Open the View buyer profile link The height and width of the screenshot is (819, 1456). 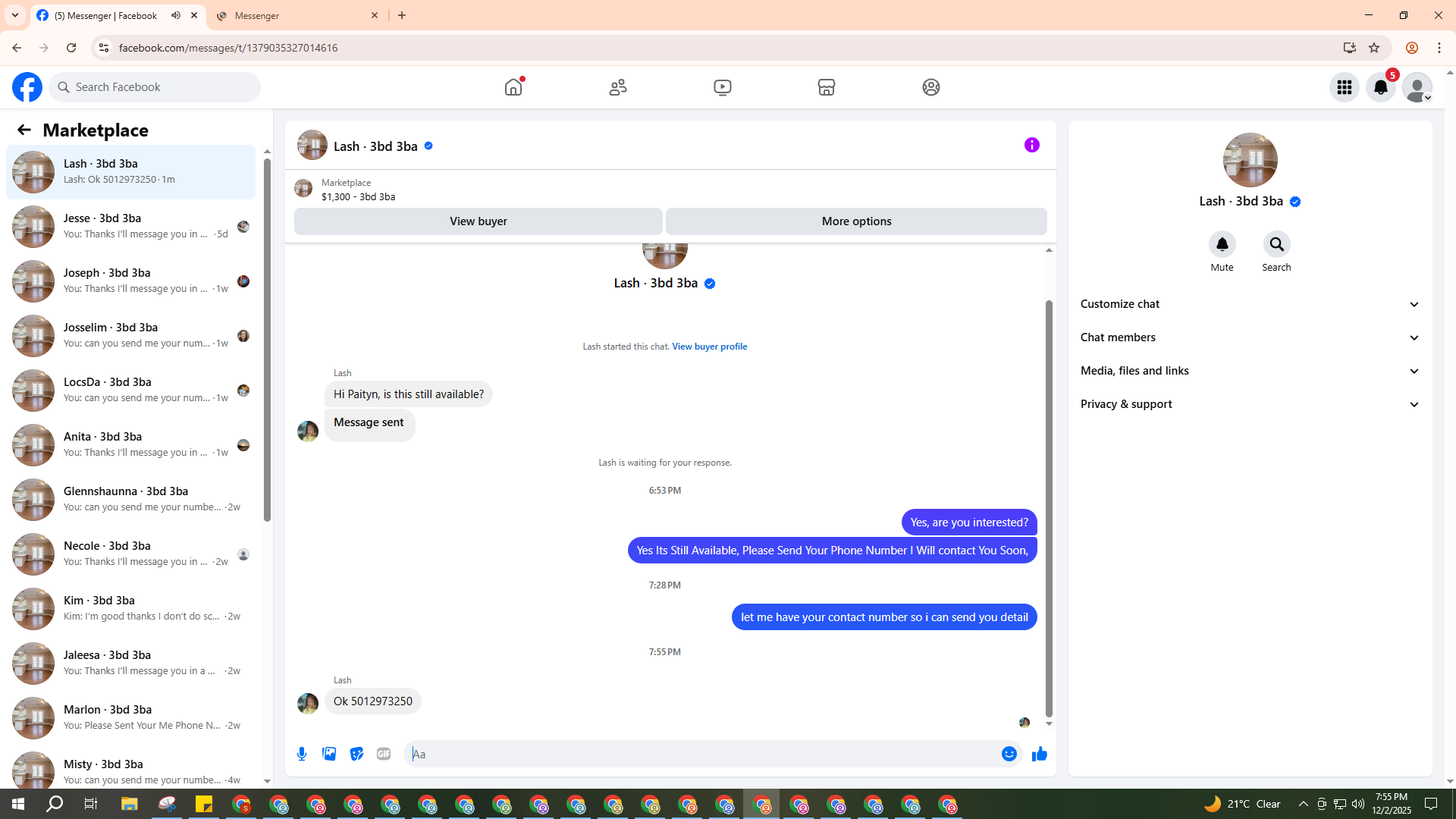pos(709,347)
